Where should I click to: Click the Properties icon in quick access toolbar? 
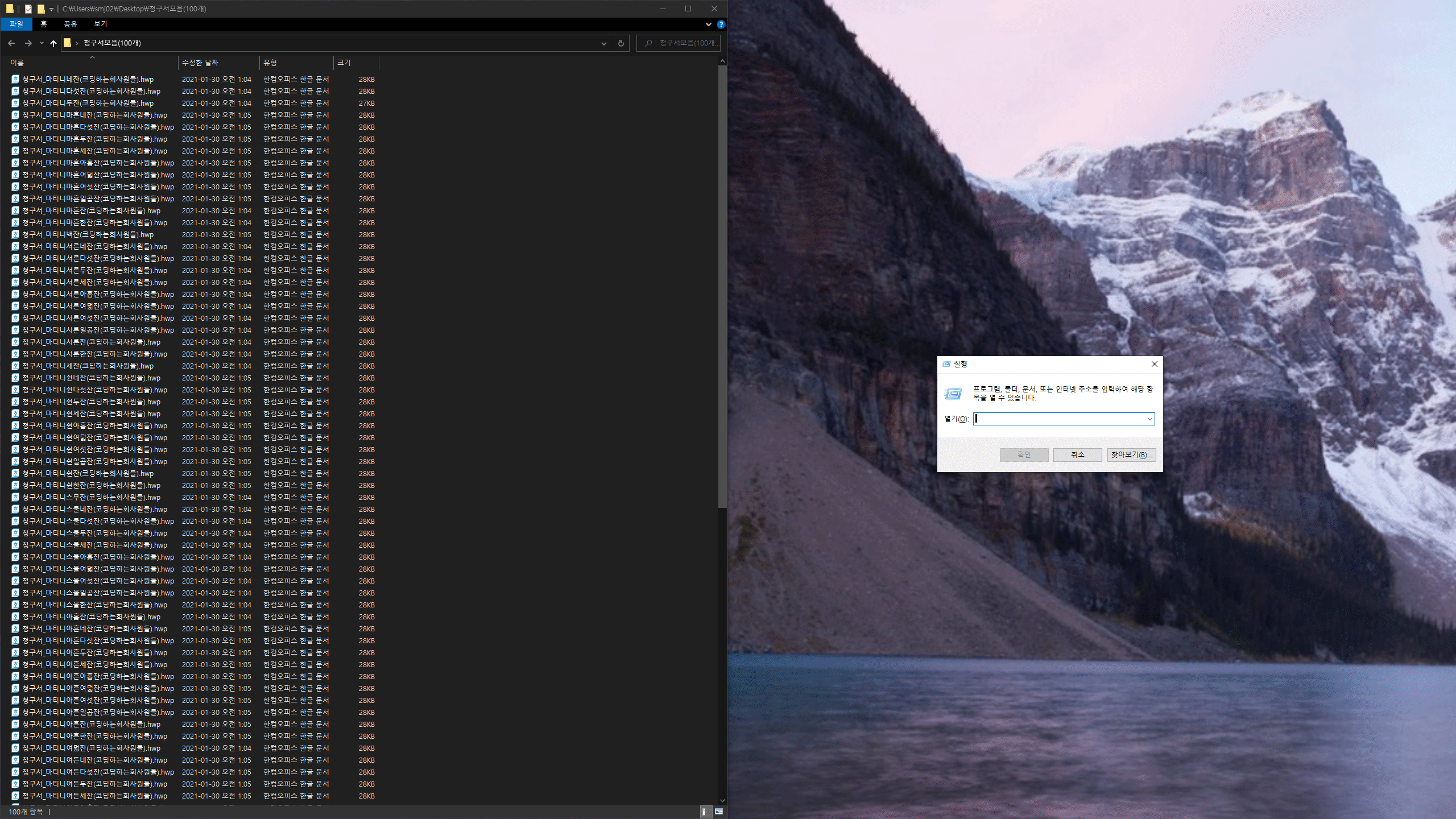coord(28,9)
